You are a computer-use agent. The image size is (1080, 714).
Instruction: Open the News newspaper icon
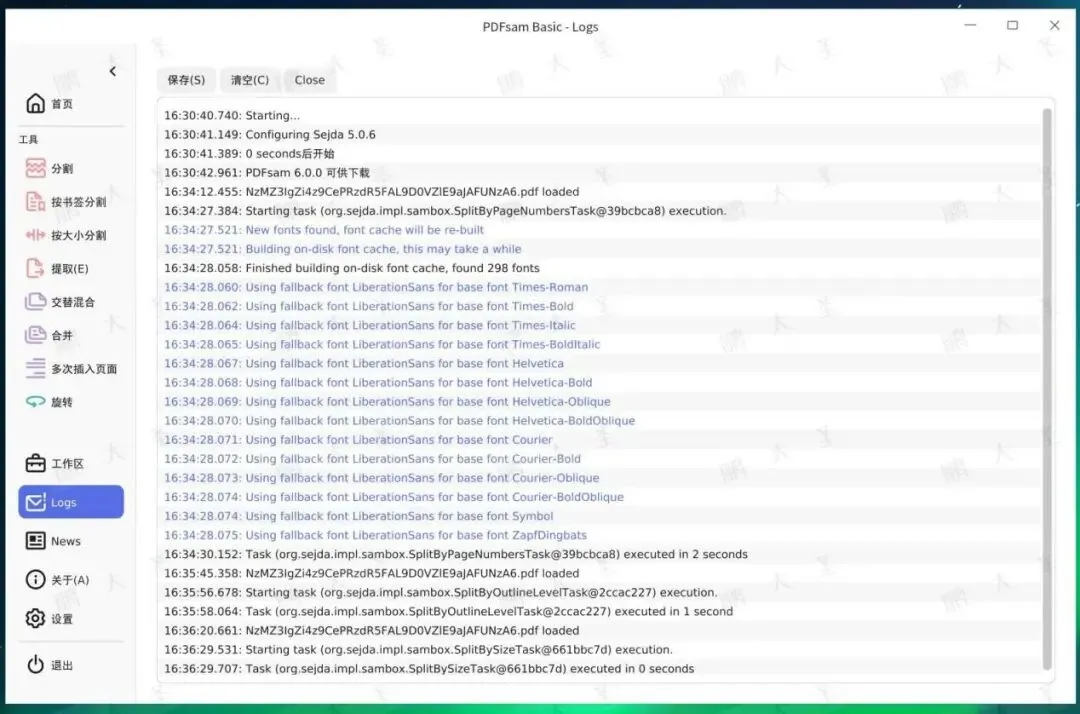(x=35, y=541)
